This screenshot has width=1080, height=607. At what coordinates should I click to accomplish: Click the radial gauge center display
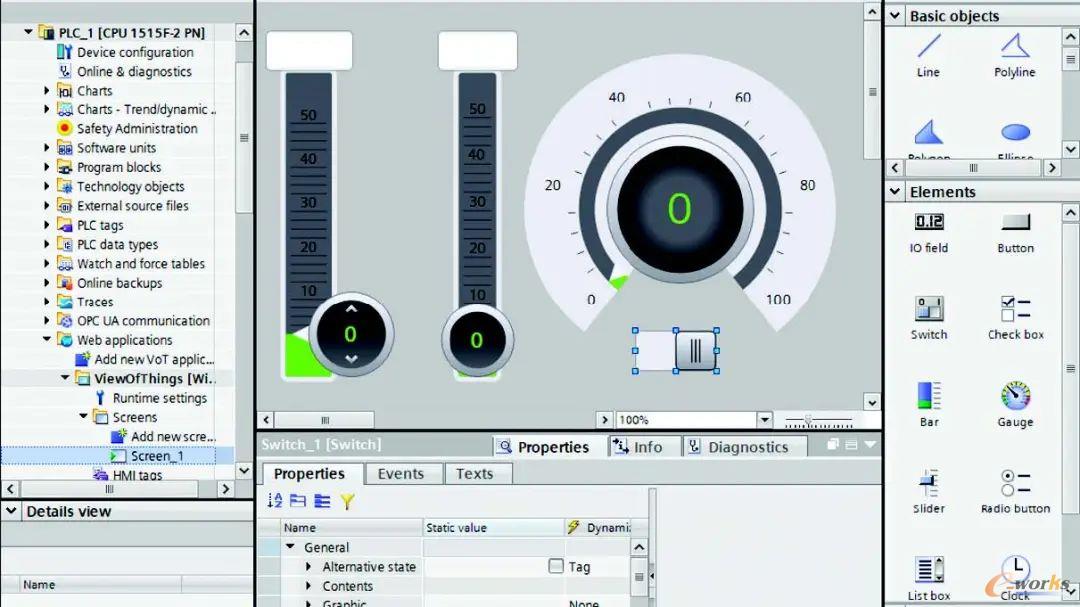pyautogui.click(x=680, y=209)
